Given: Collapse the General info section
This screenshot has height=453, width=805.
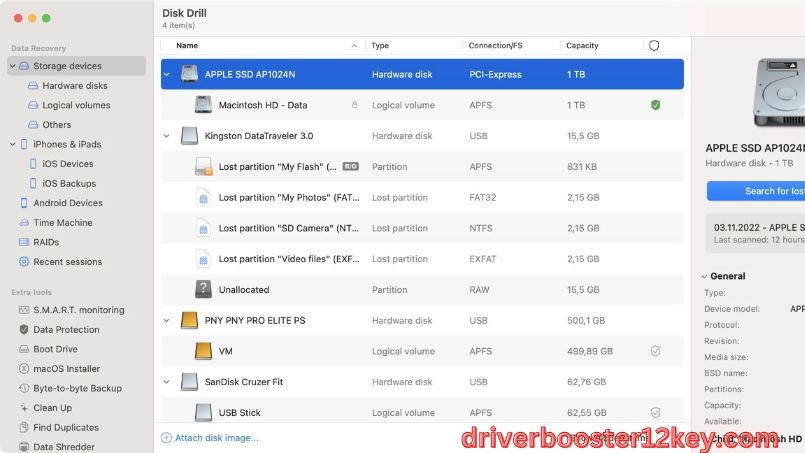Looking at the screenshot, I should pyautogui.click(x=704, y=276).
